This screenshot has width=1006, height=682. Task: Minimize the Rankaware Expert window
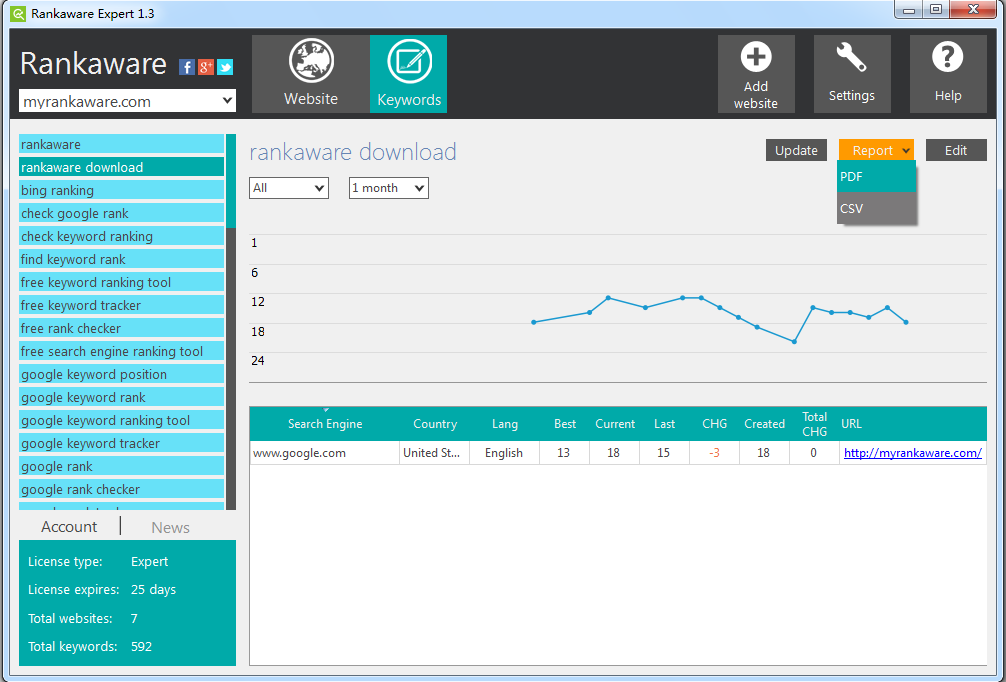point(908,10)
